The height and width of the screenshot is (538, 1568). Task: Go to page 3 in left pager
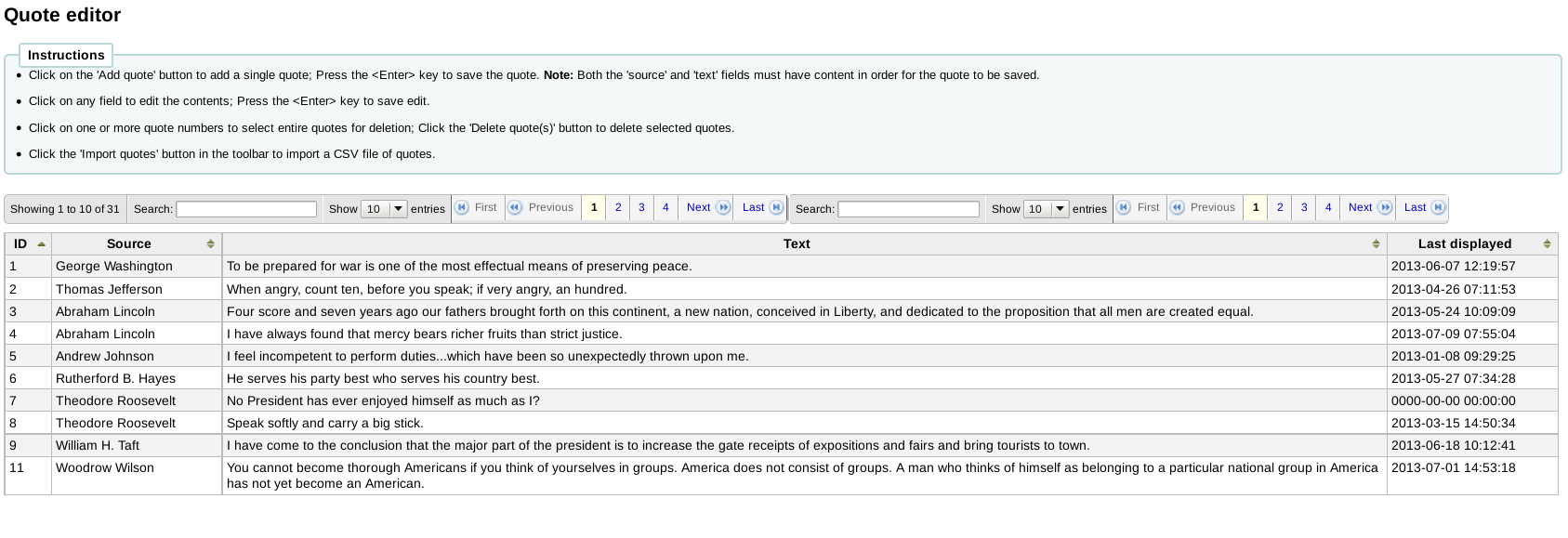(641, 208)
